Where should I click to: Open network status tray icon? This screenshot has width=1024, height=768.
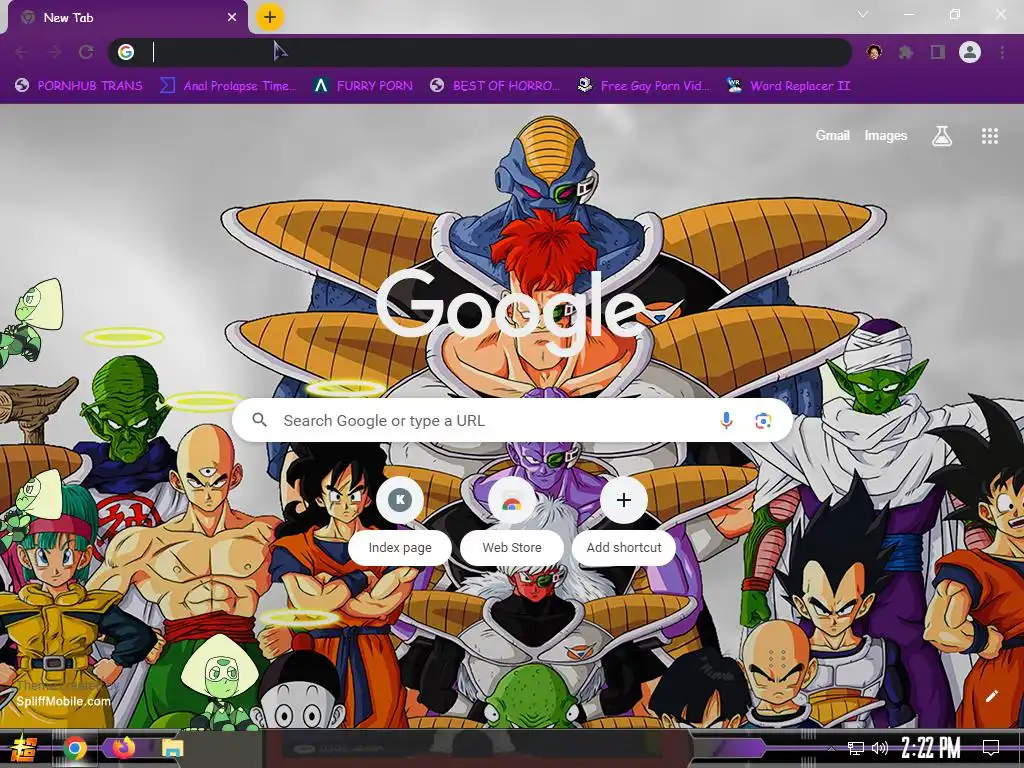tap(856, 748)
